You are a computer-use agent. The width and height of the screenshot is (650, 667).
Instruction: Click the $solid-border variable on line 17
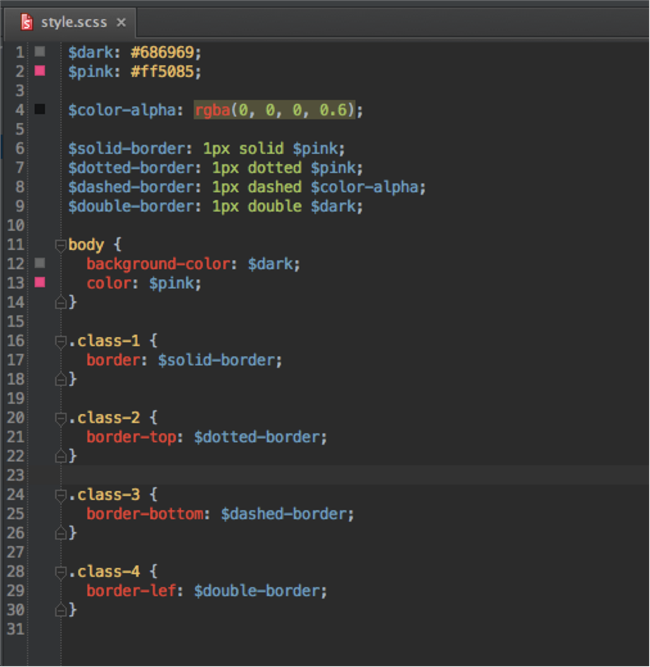[215, 360]
